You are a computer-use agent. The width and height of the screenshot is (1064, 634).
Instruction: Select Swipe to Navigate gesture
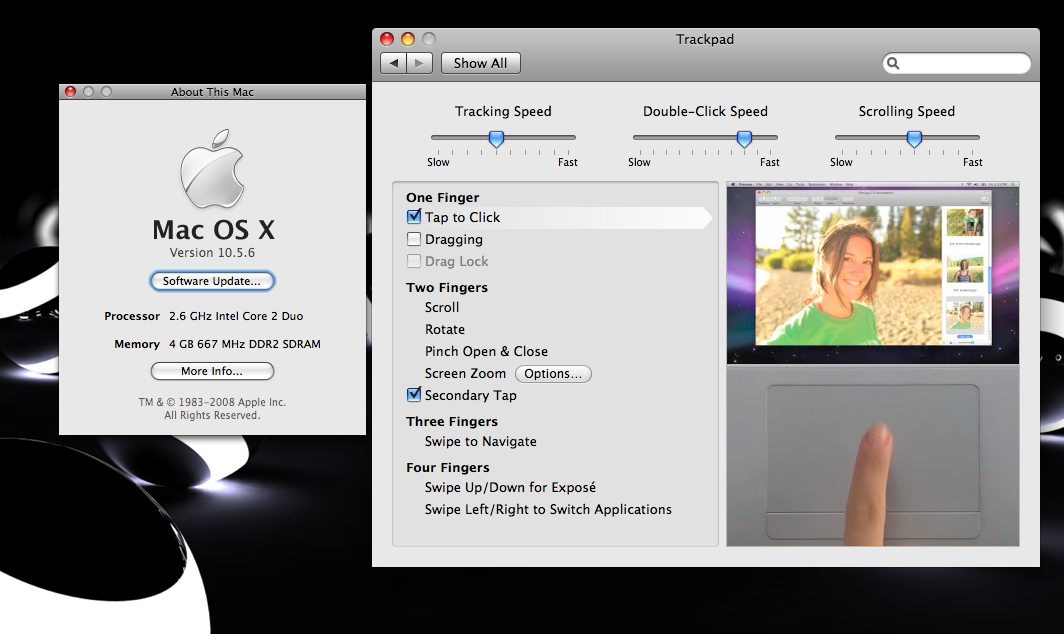480,441
